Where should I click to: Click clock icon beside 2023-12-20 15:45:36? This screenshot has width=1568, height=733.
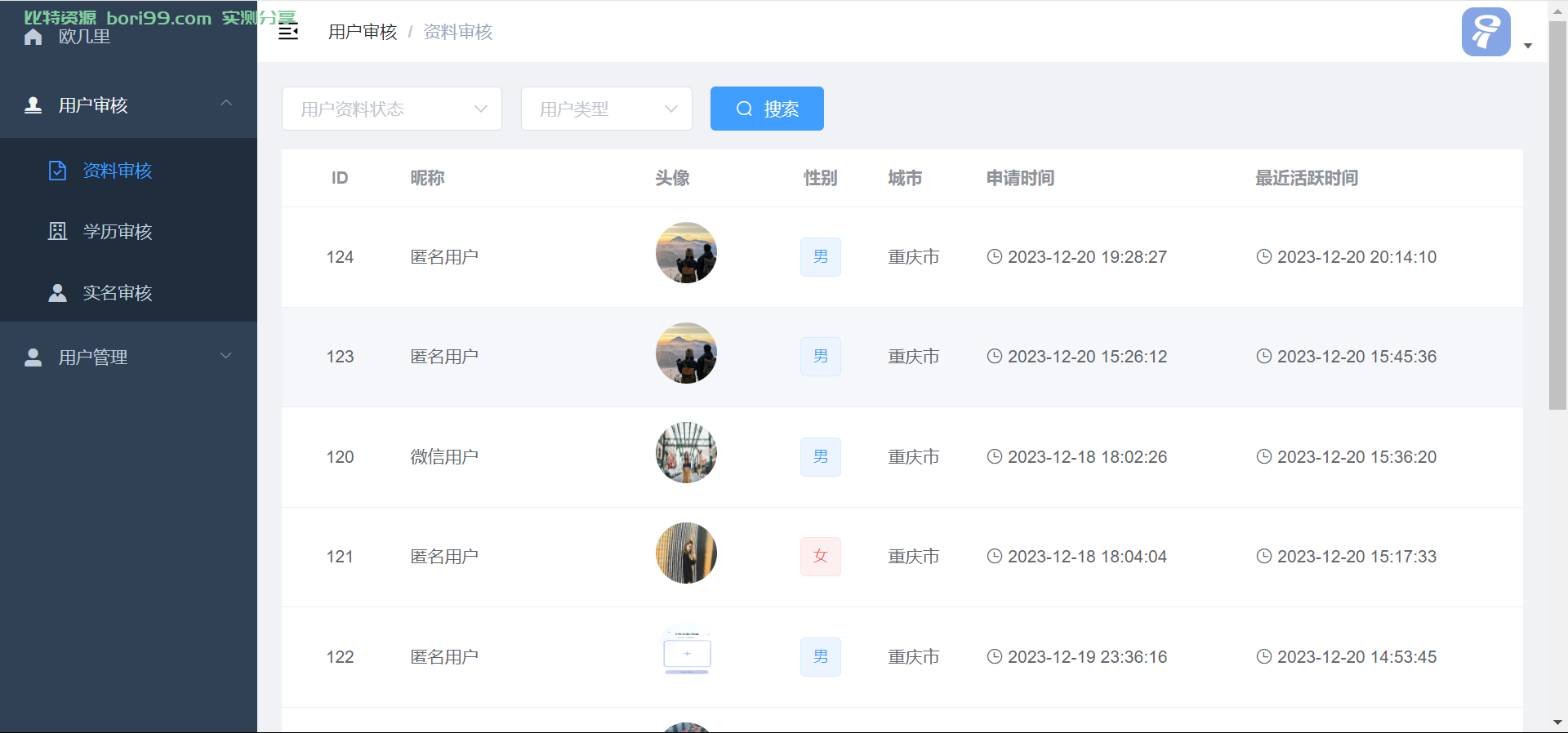pyautogui.click(x=1264, y=356)
